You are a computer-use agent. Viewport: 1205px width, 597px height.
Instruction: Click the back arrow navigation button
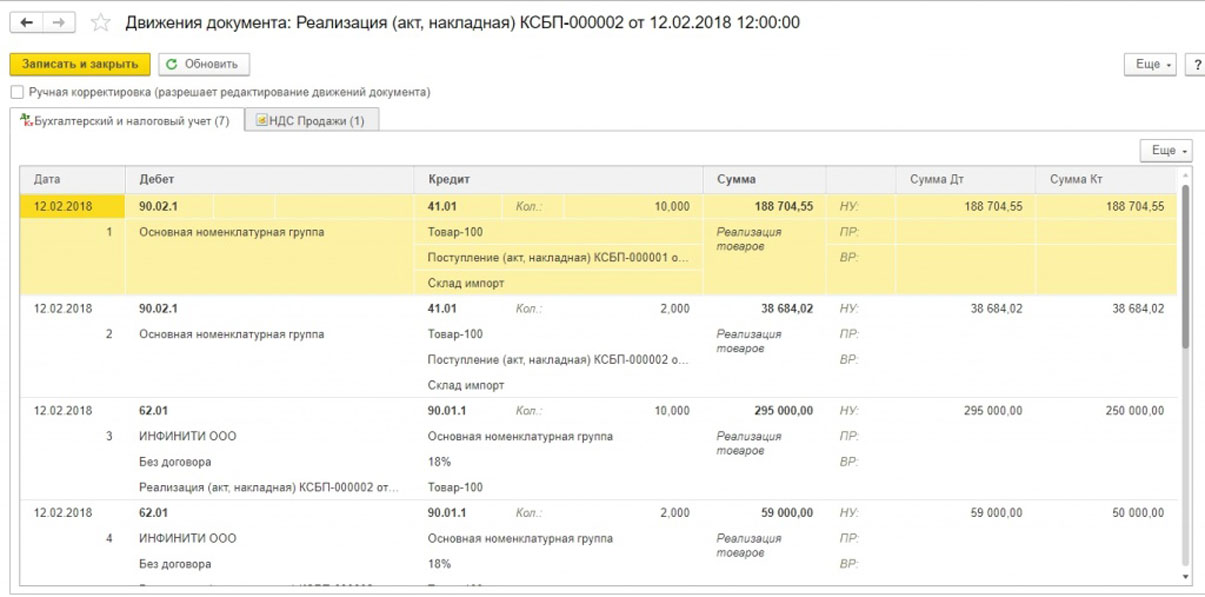tap(26, 22)
